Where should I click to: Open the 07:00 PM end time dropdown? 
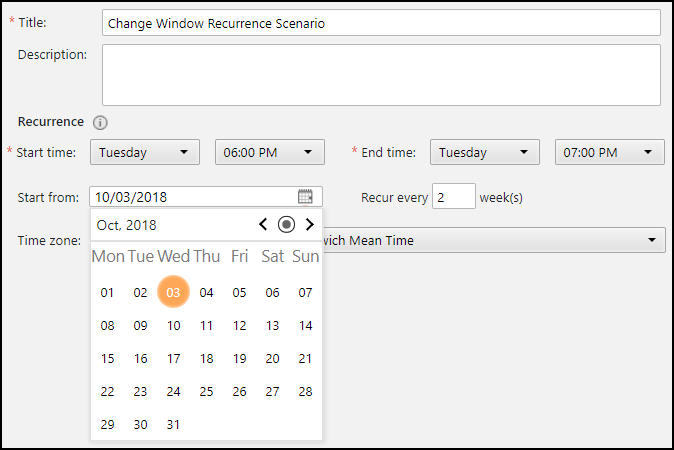pos(609,152)
